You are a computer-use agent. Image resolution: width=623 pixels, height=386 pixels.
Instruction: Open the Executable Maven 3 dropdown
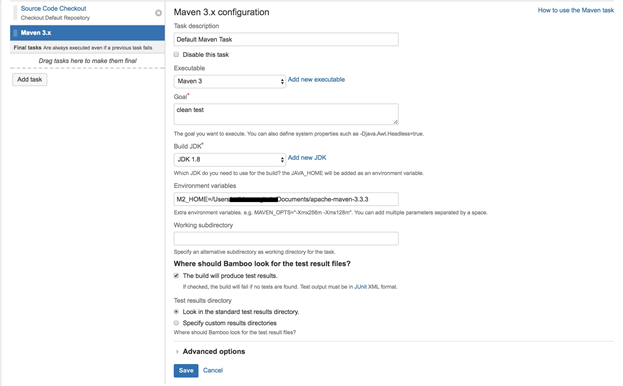(x=230, y=81)
